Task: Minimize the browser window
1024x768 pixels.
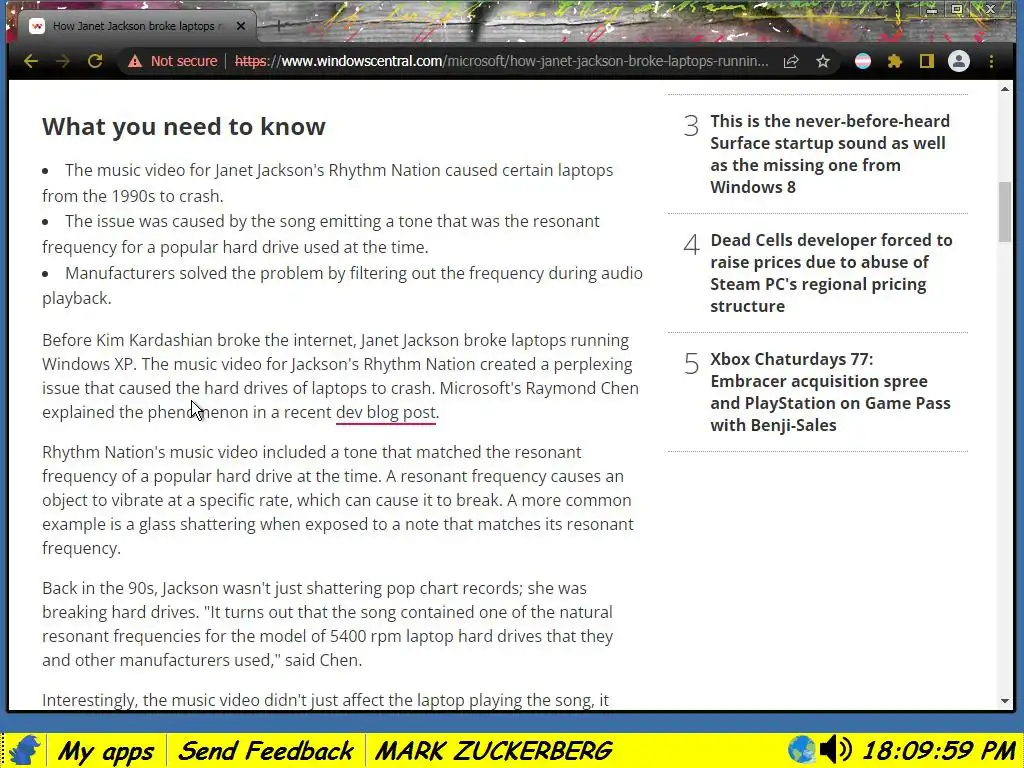Action: (x=932, y=10)
